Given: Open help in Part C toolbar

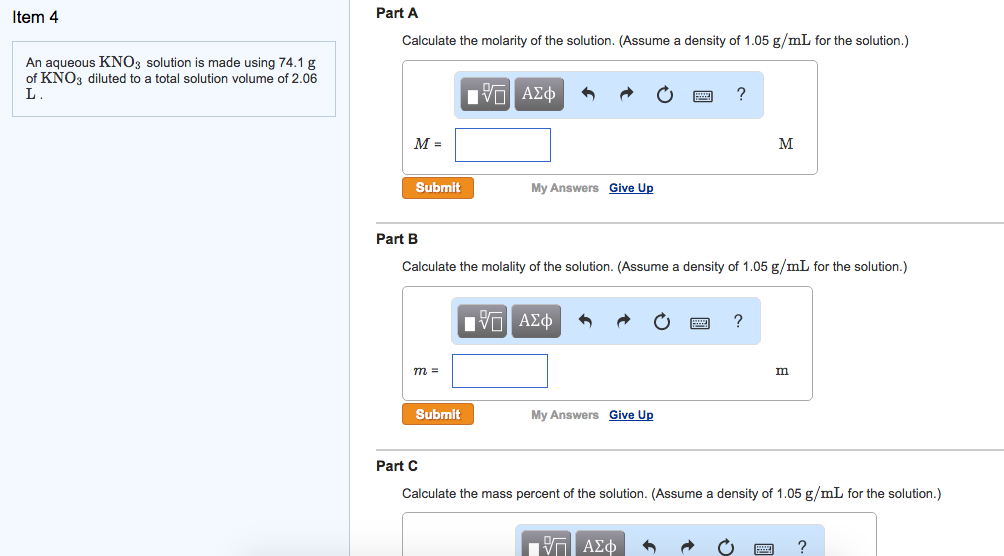Looking at the screenshot, I should 802,546.
